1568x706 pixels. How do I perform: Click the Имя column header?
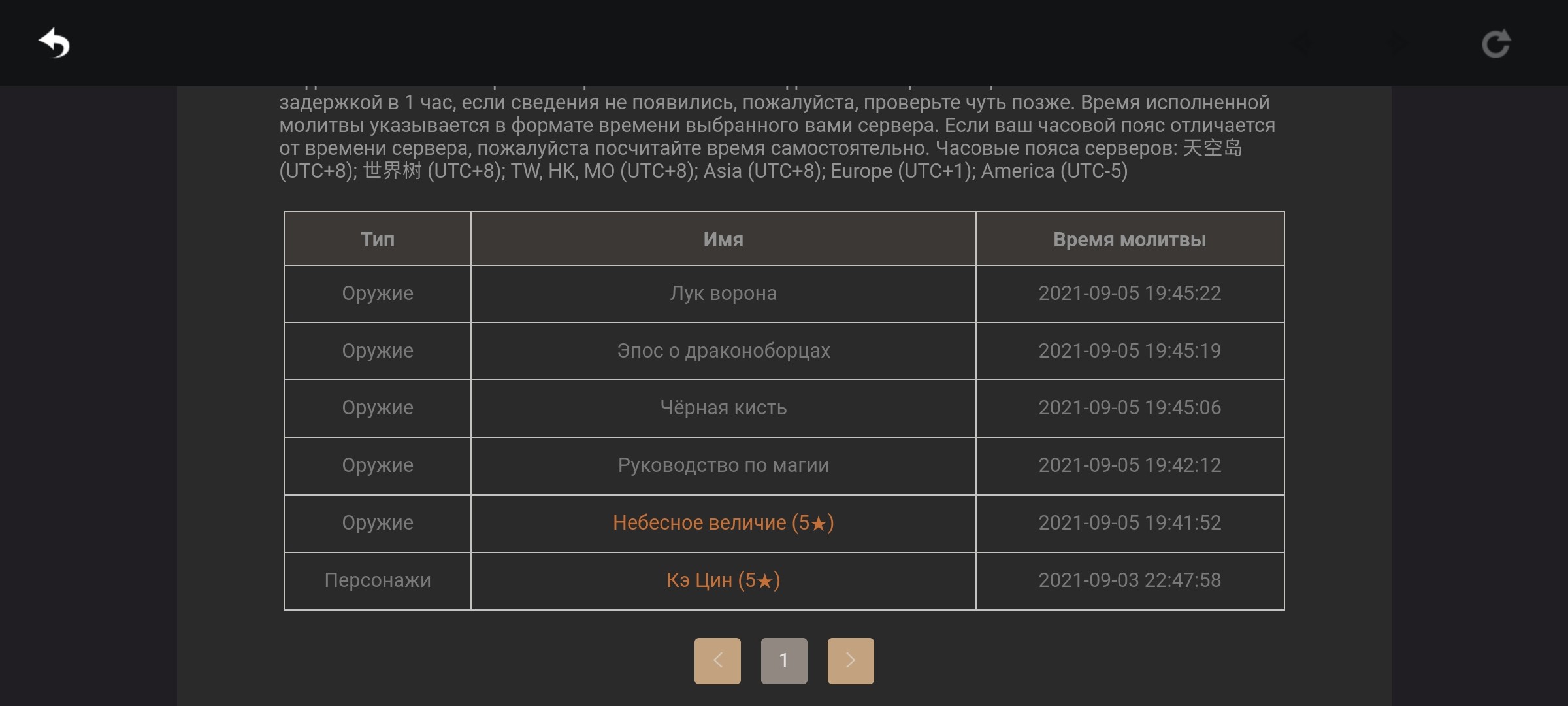723,239
